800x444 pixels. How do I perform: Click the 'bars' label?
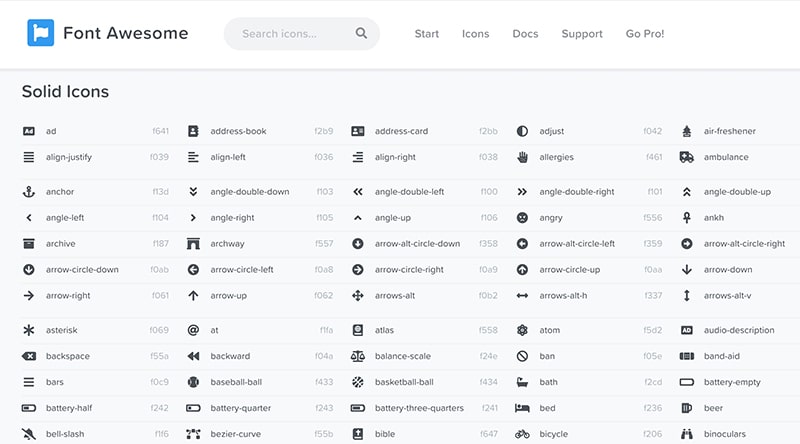point(55,382)
